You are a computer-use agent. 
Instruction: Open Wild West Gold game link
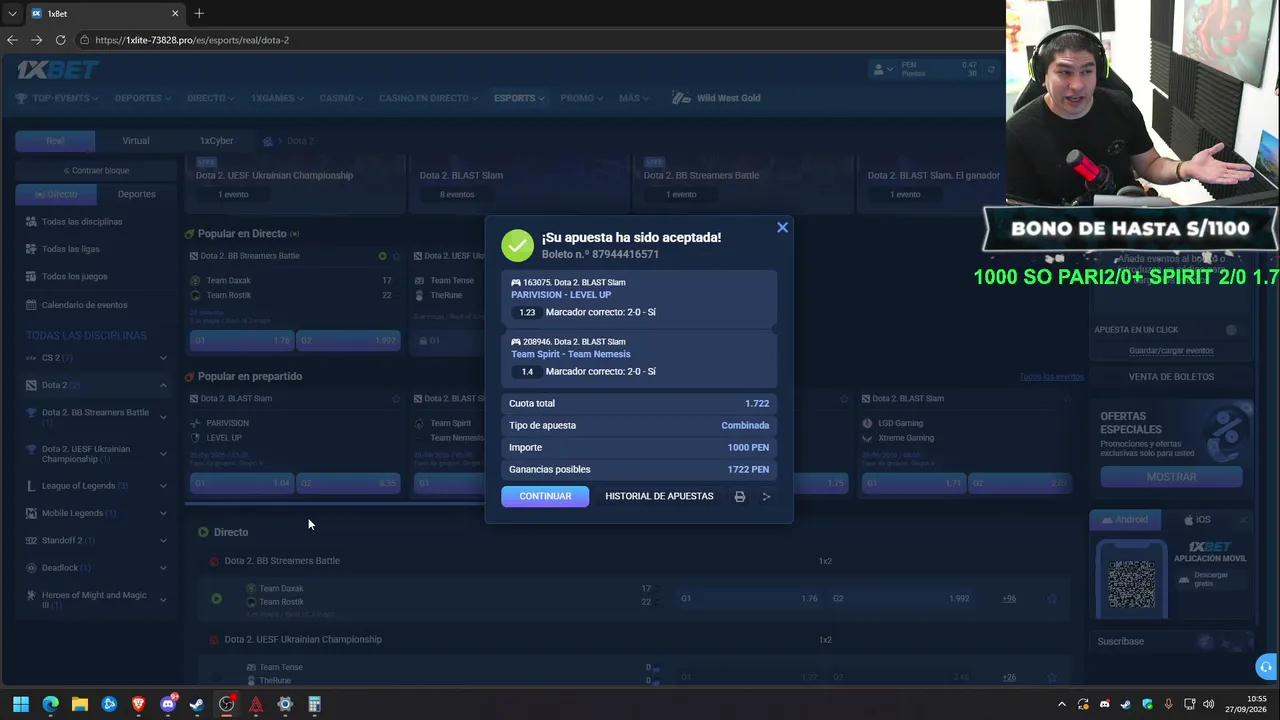pyautogui.click(x=716, y=98)
